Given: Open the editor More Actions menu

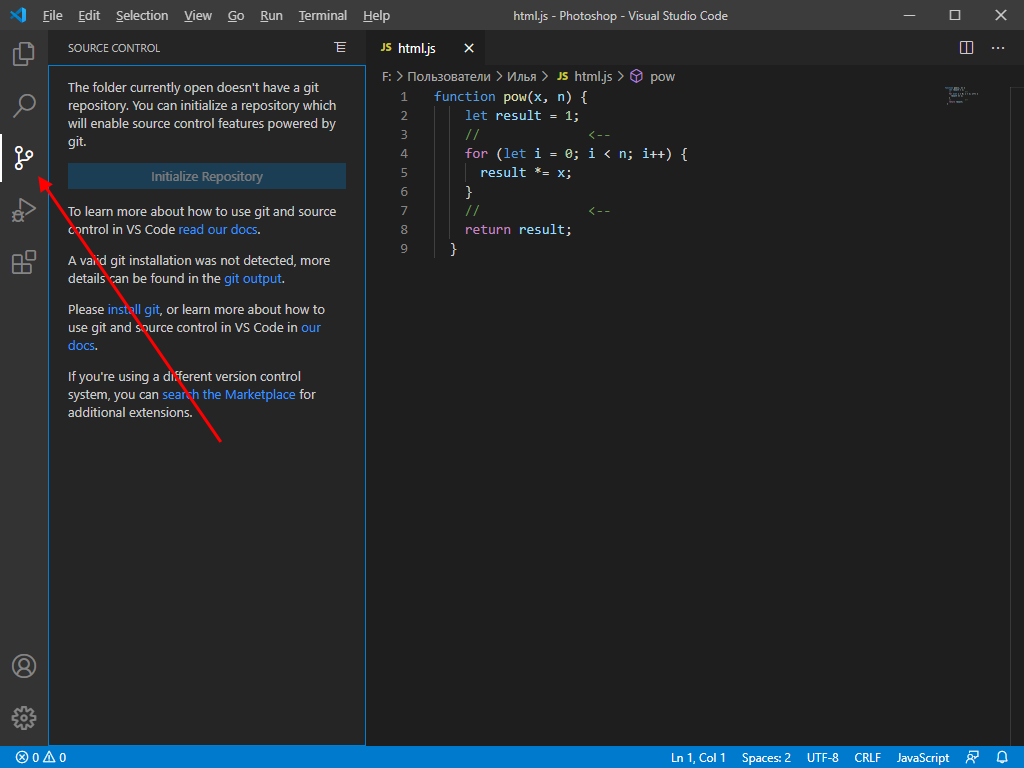Looking at the screenshot, I should [997, 47].
